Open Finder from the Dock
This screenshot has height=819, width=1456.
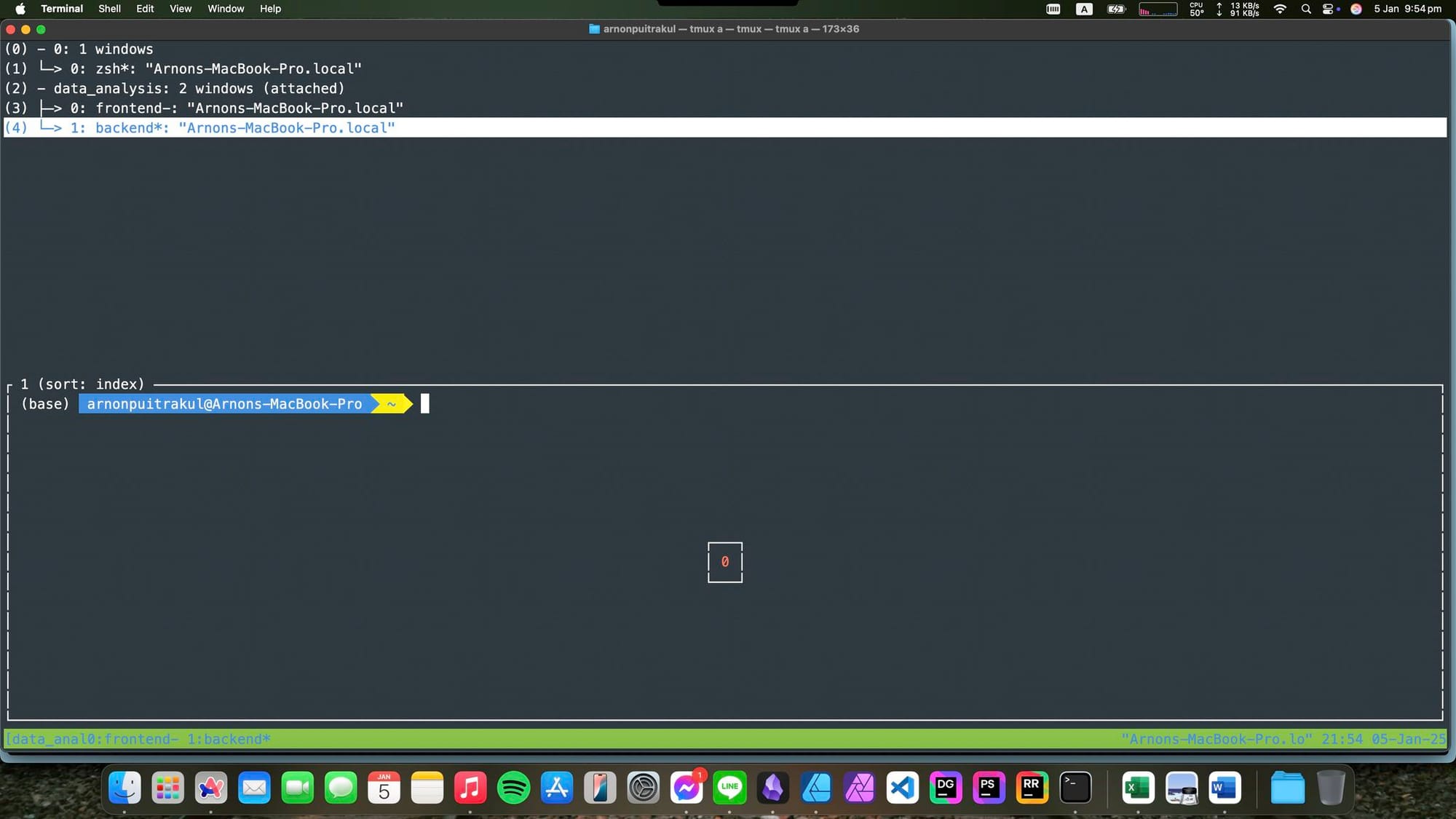click(124, 788)
